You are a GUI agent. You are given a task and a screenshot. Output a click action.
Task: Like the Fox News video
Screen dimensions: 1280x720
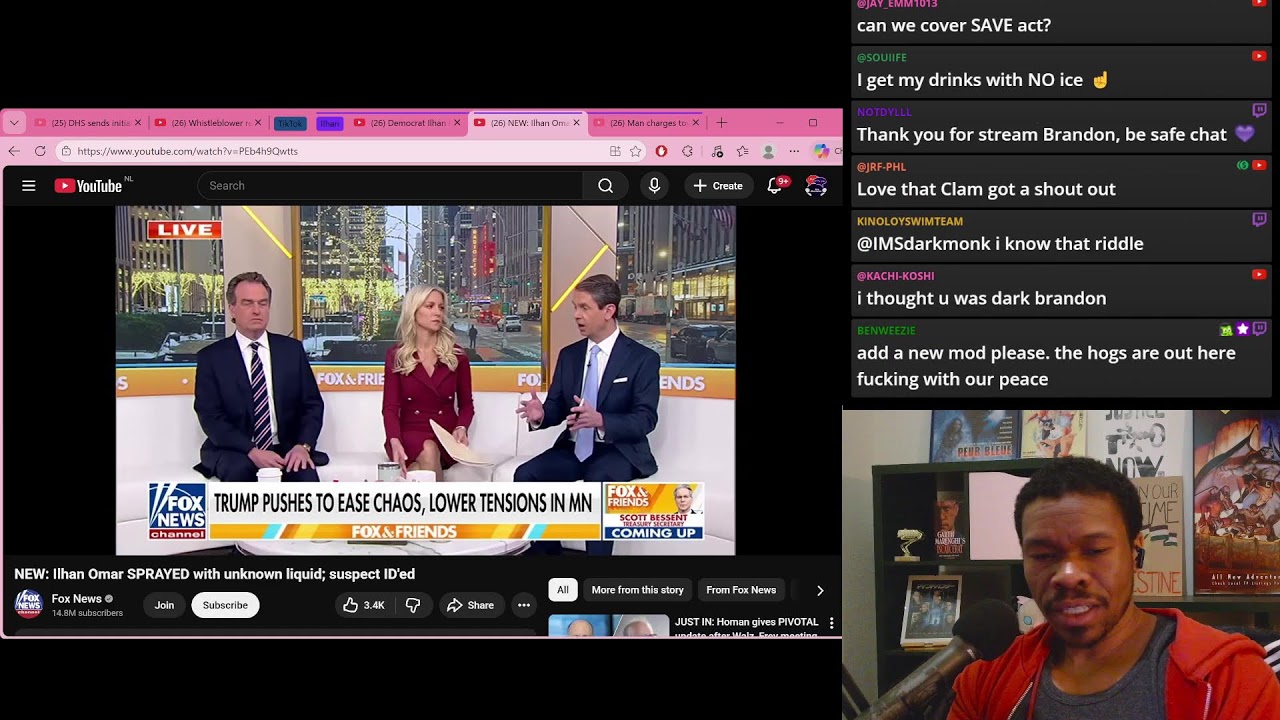363,605
